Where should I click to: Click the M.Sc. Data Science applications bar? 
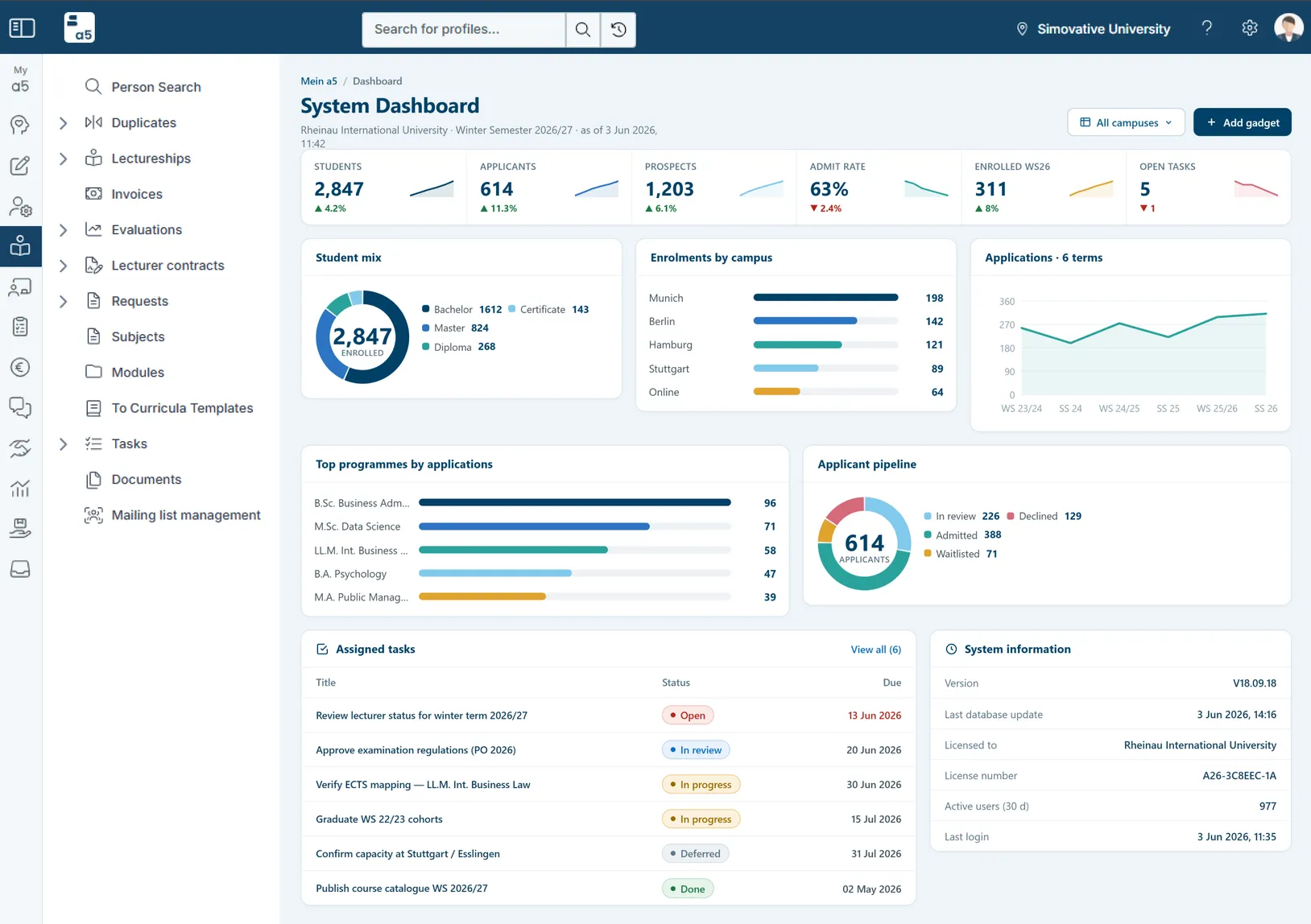point(575,526)
